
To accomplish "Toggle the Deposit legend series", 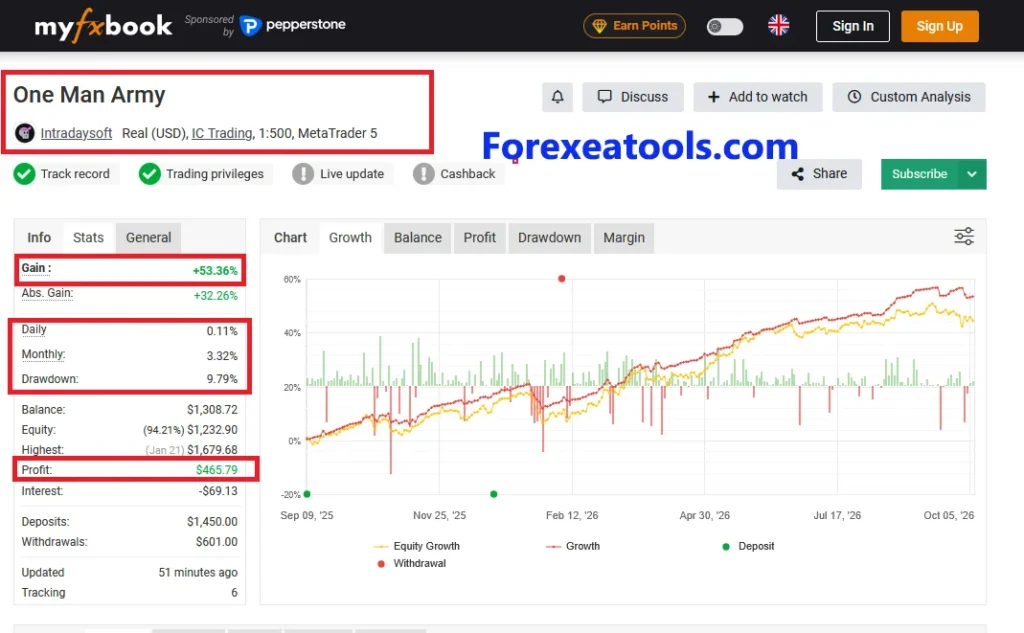I will coord(748,546).
